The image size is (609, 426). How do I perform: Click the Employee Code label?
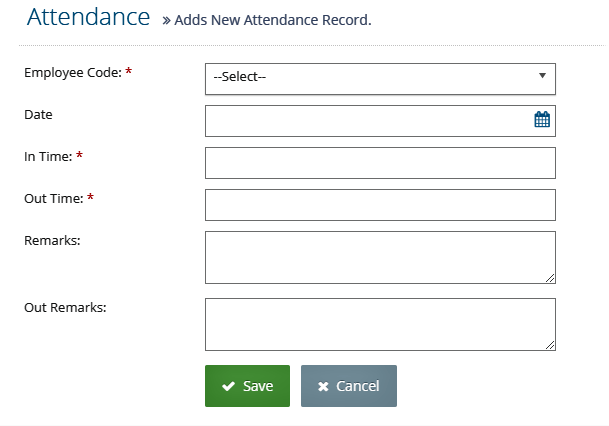(73, 73)
